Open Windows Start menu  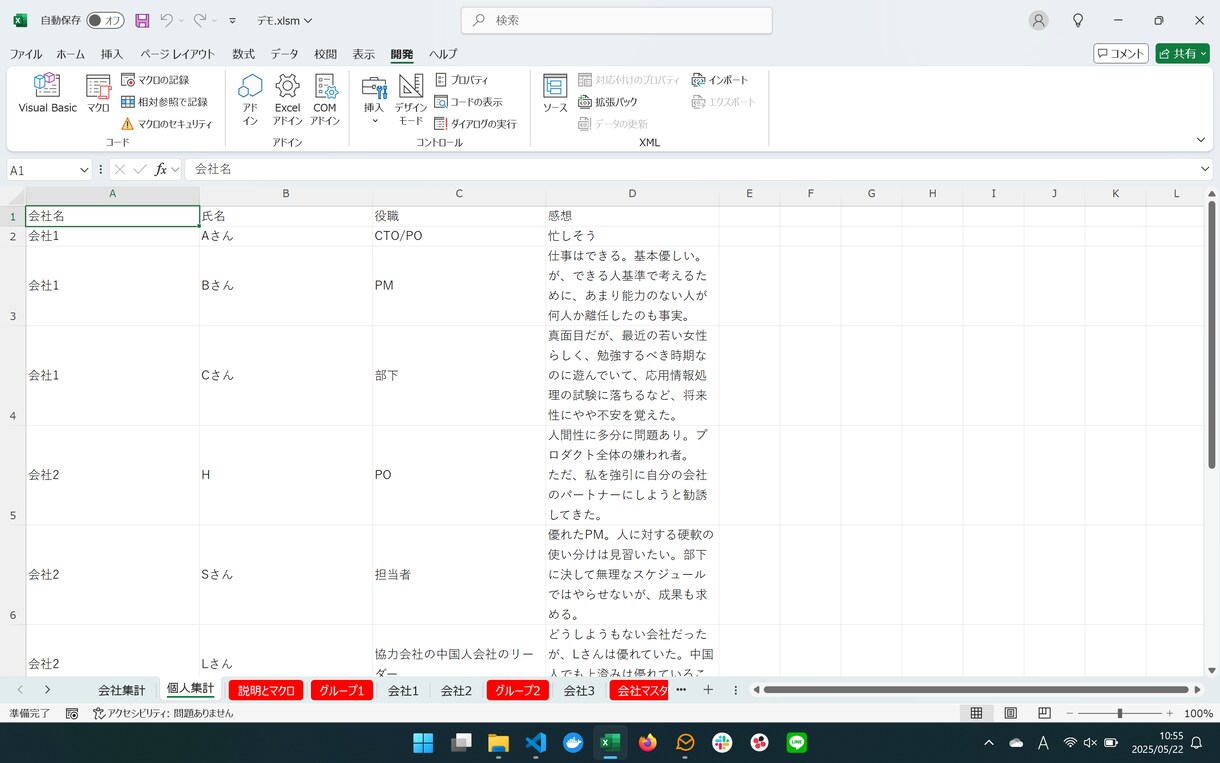423,743
